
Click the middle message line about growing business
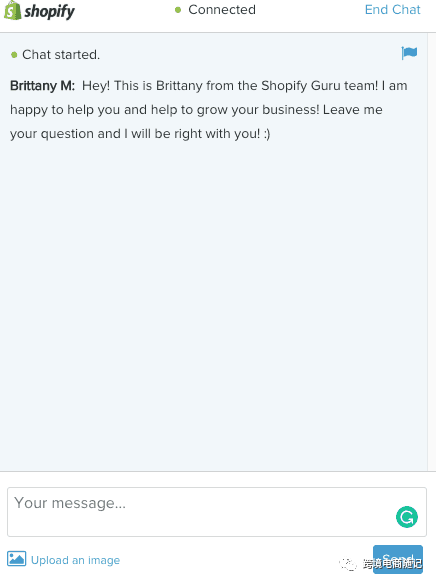196,110
